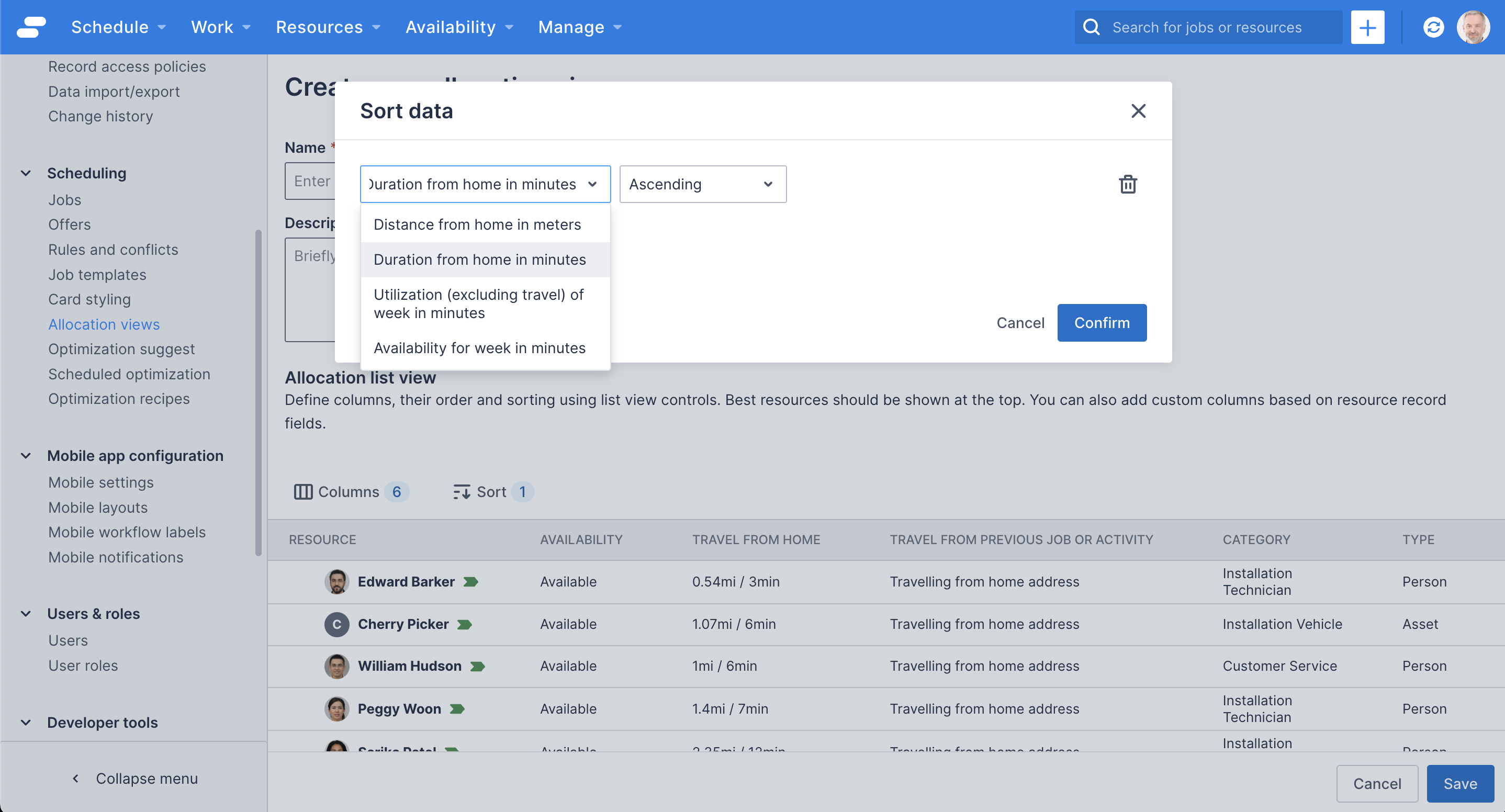
Task: Open the Ascending order dropdown
Action: [703, 184]
